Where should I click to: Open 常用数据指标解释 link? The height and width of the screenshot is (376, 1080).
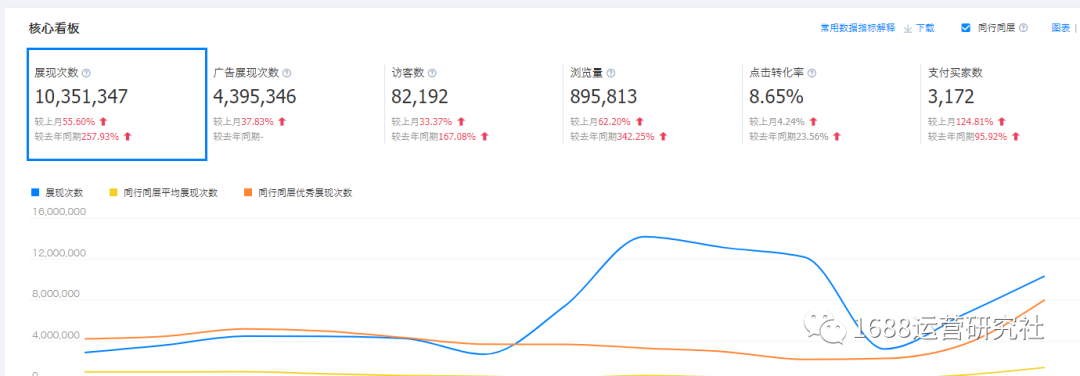coord(858,28)
